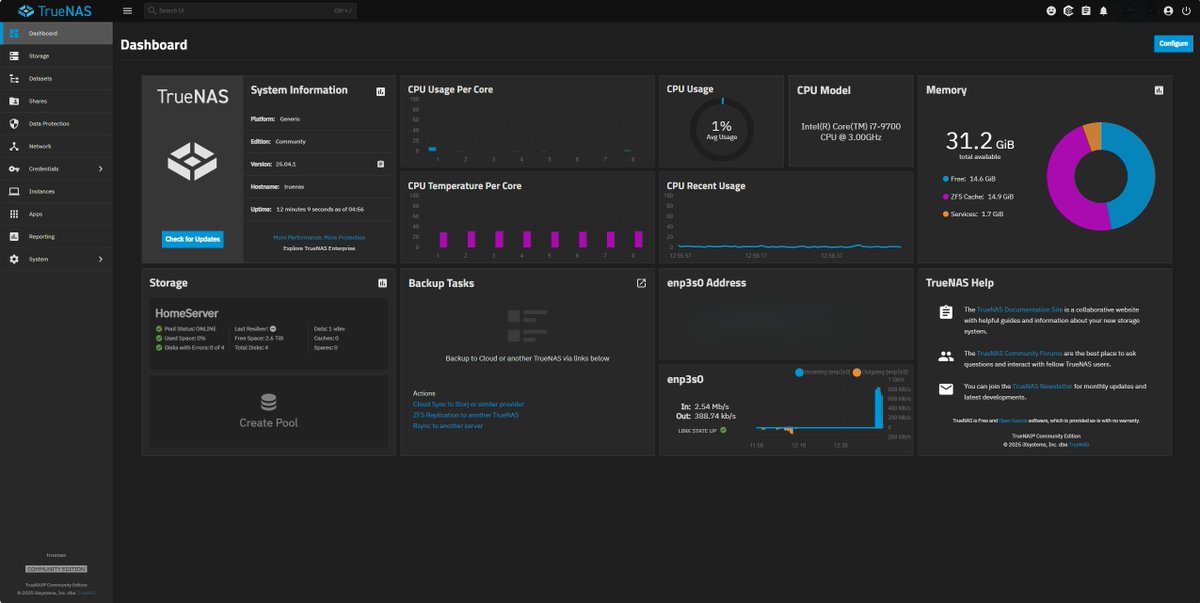Viewport: 1200px width, 603px height.
Task: Open Dashboard in the sidebar
Action: (56, 33)
